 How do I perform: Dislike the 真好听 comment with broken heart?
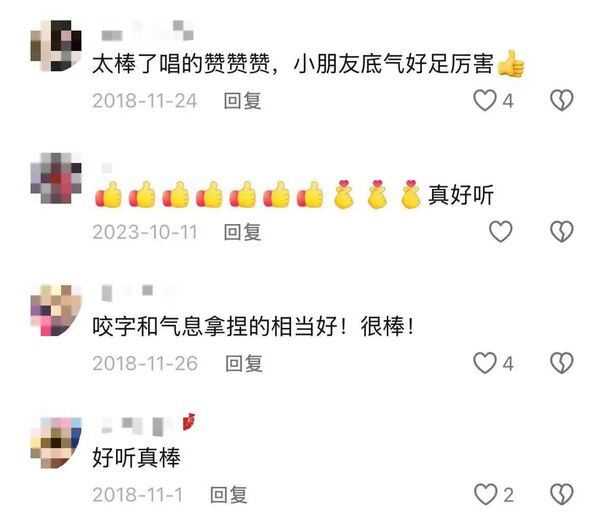click(562, 232)
